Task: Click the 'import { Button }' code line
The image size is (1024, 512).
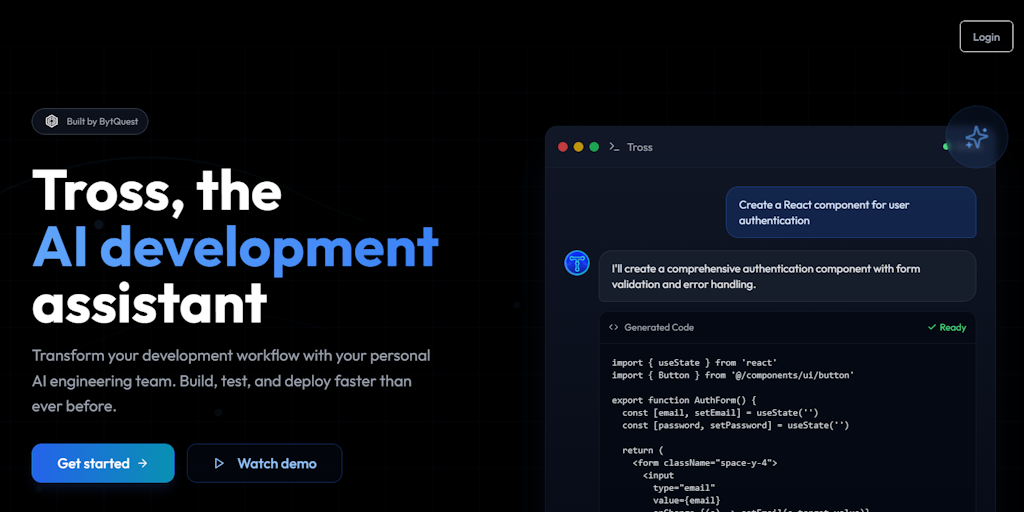Action: click(733, 376)
